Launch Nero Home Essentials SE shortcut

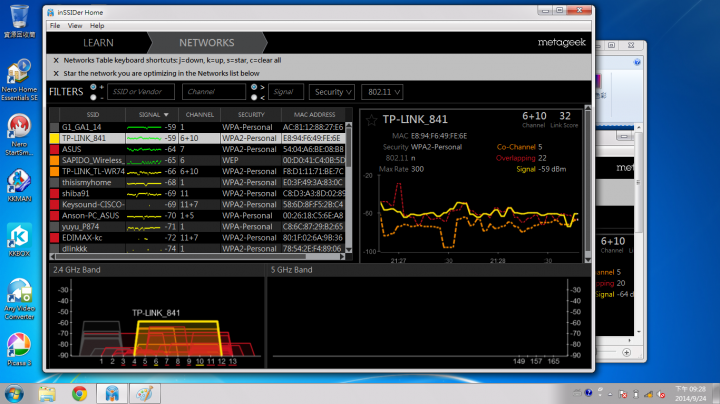(x=19, y=79)
